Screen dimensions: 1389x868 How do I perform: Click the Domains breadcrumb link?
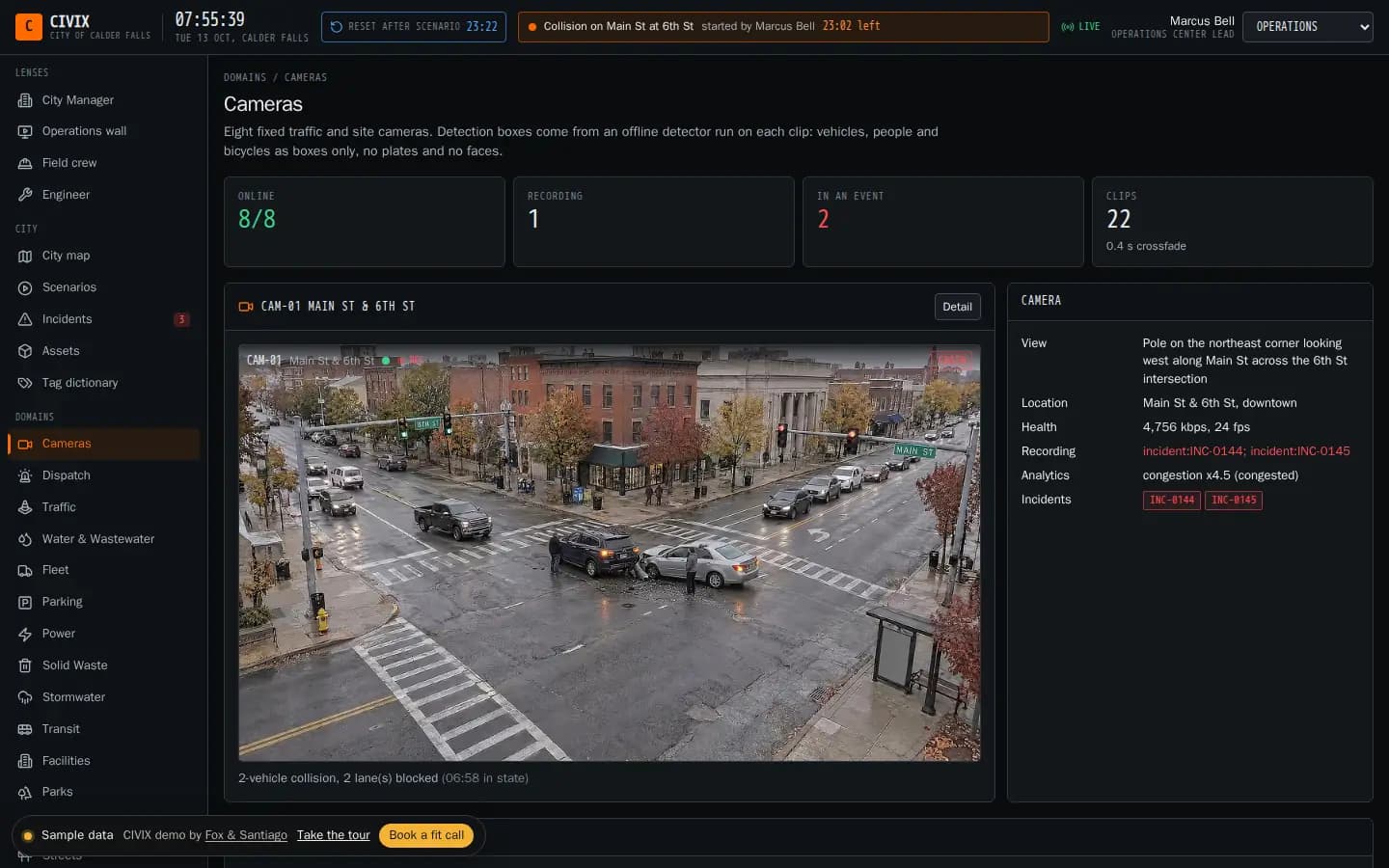245,77
